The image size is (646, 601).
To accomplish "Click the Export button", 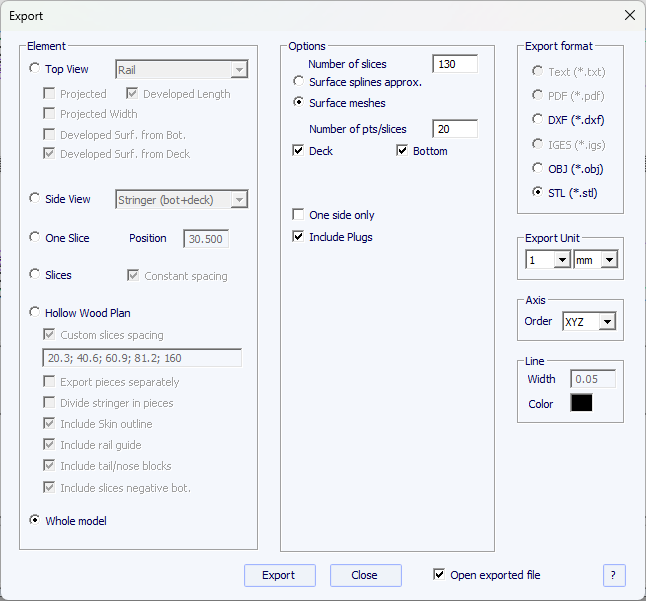I will pyautogui.click(x=279, y=575).
